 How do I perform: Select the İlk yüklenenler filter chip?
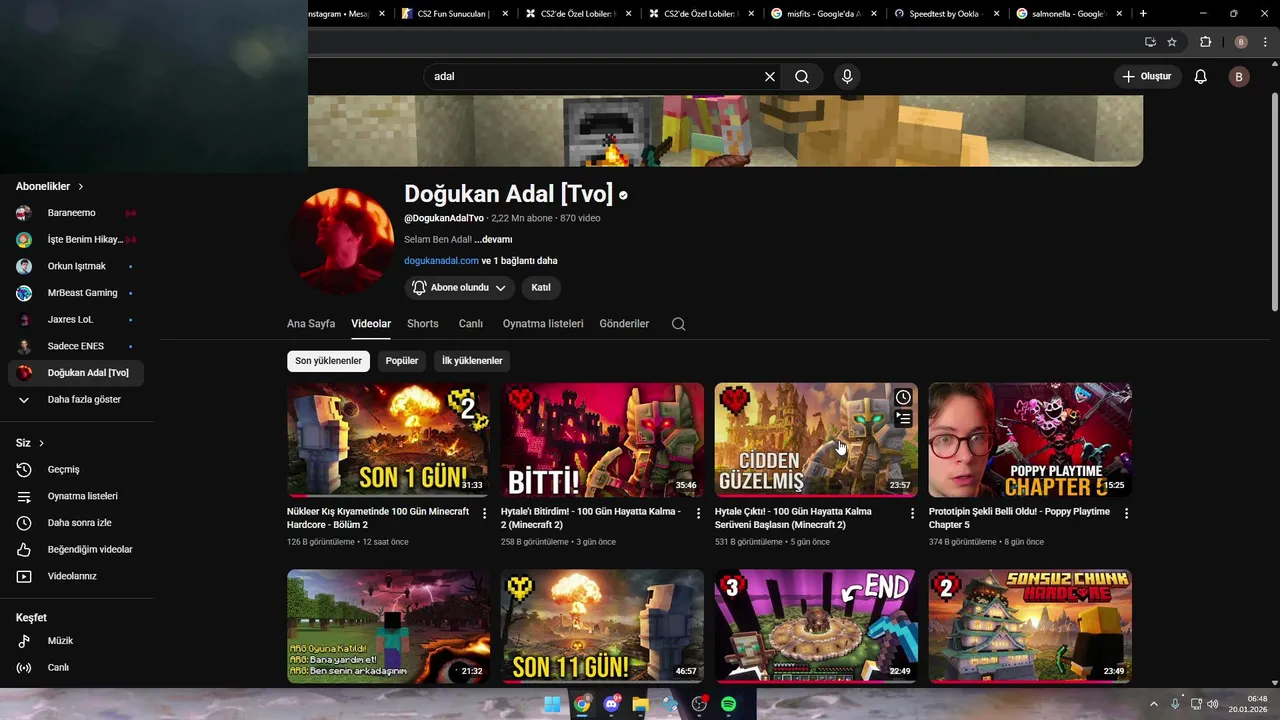[472, 361]
